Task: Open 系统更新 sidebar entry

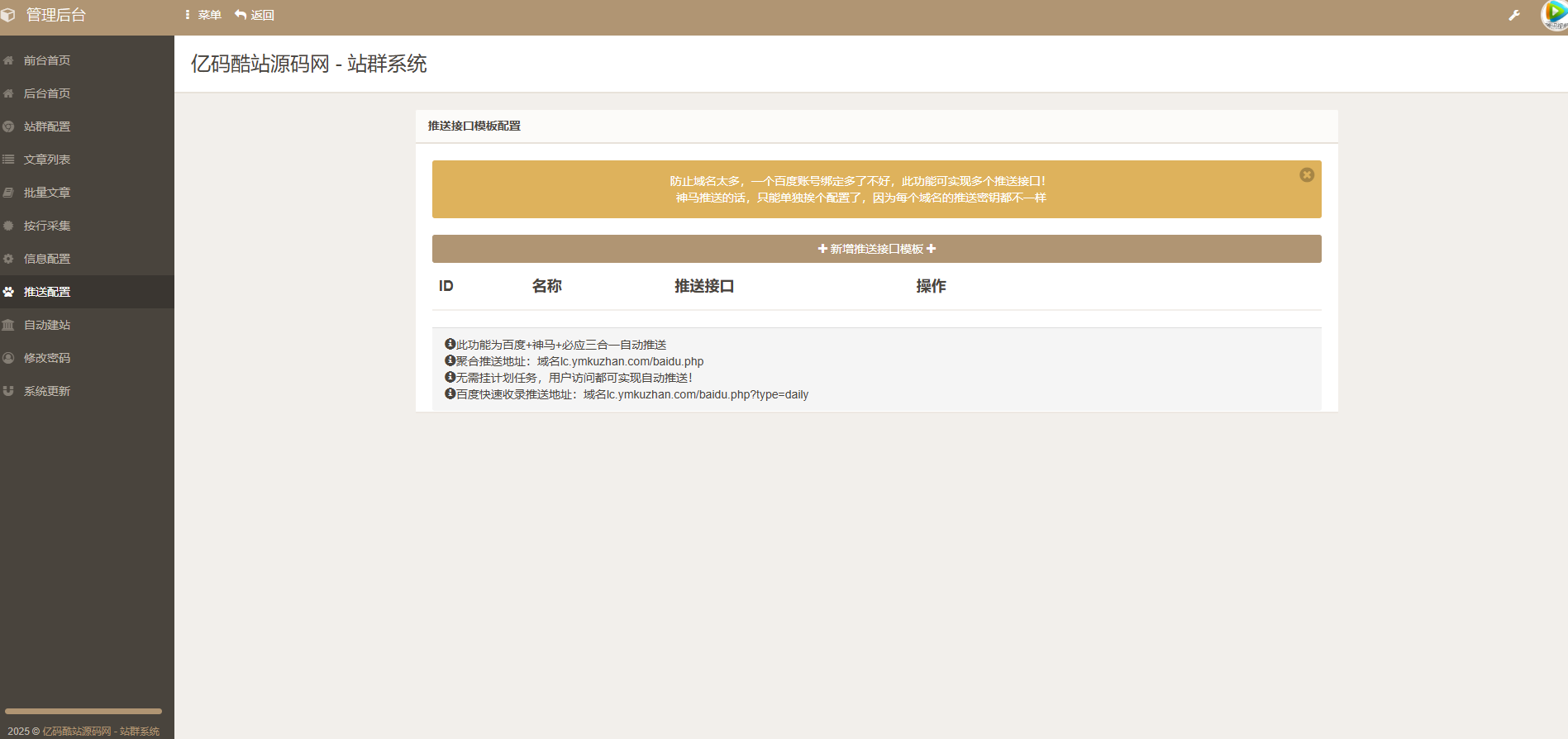Action: pyautogui.click(x=47, y=391)
